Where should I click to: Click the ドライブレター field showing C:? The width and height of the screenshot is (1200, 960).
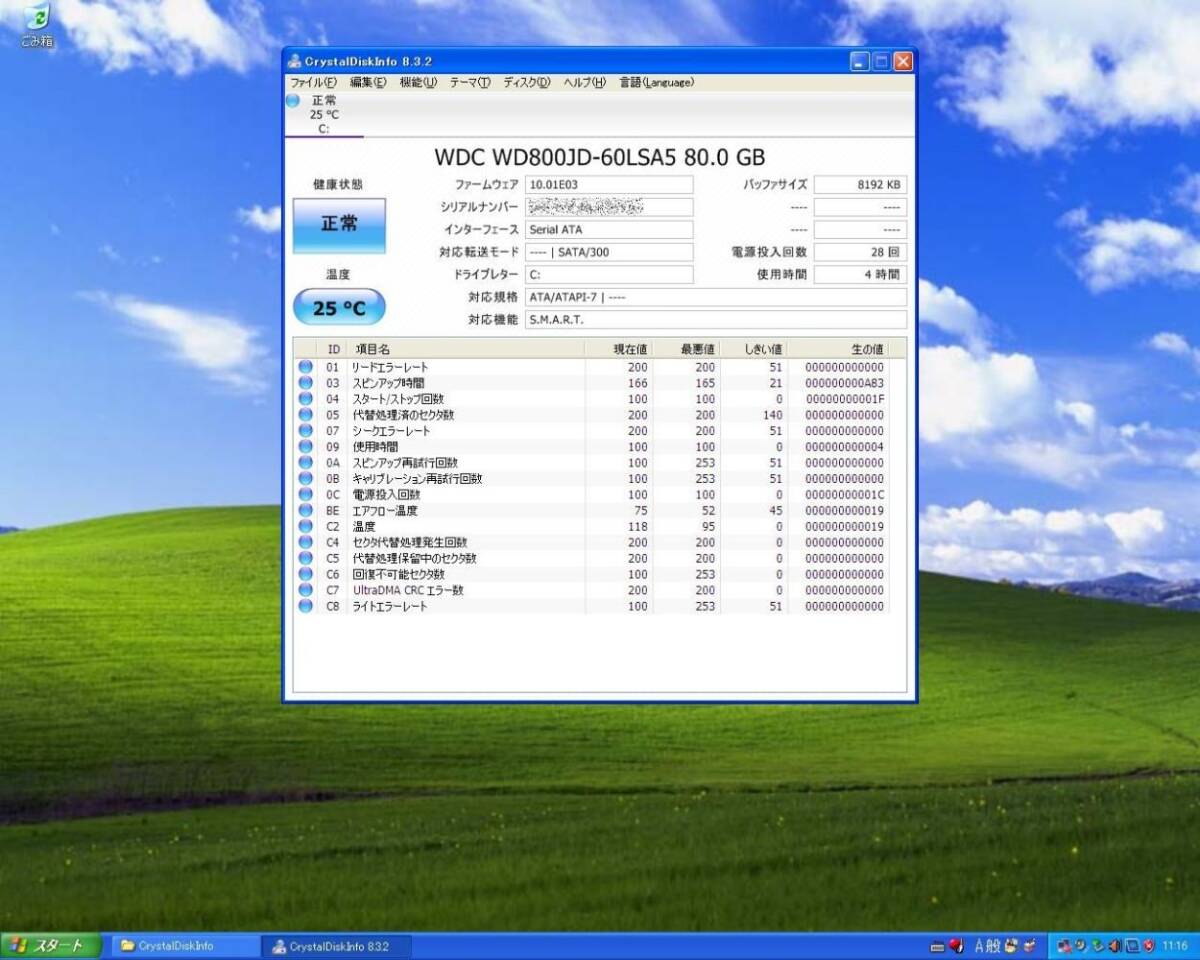pyautogui.click(x=609, y=274)
